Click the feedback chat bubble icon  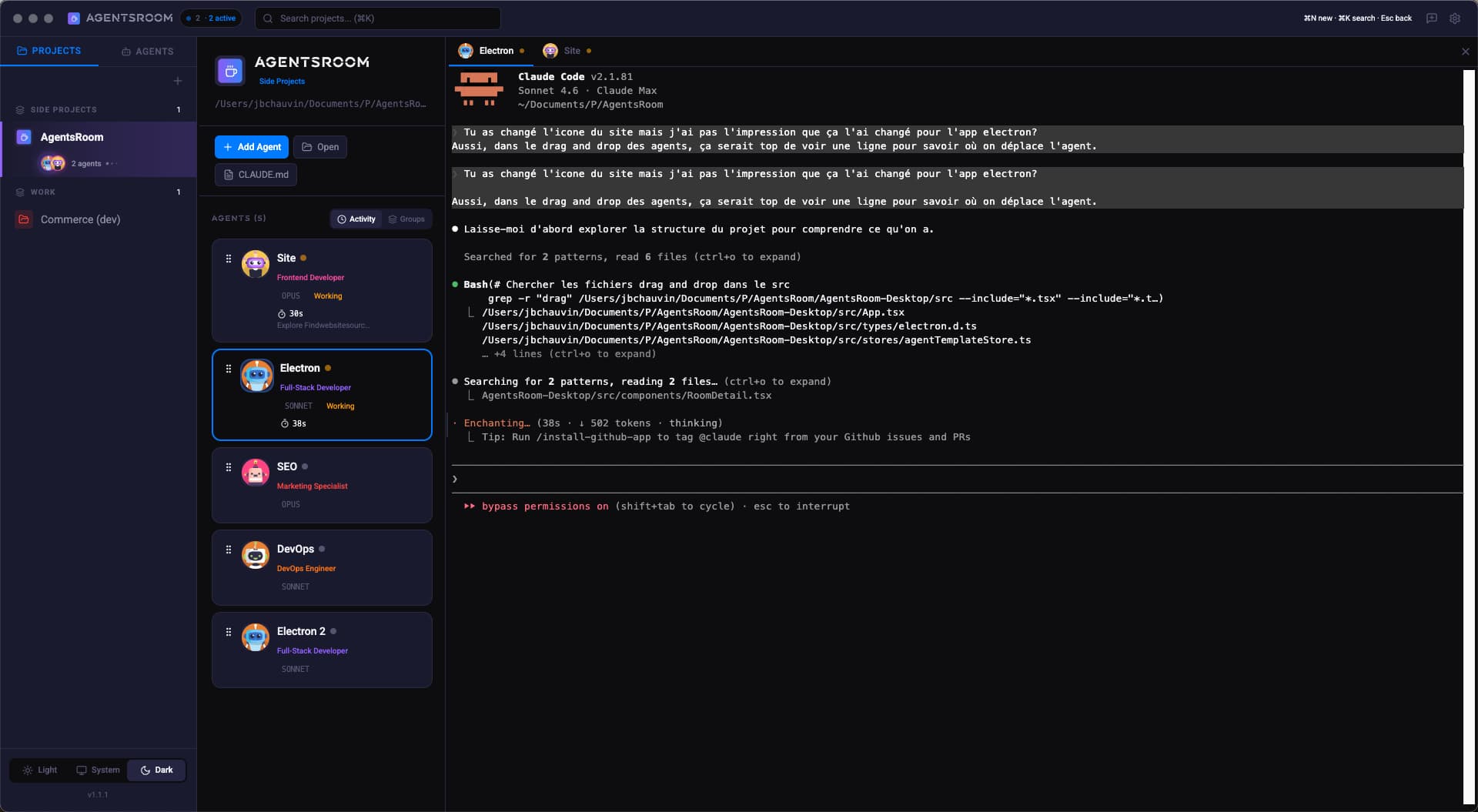[1431, 18]
